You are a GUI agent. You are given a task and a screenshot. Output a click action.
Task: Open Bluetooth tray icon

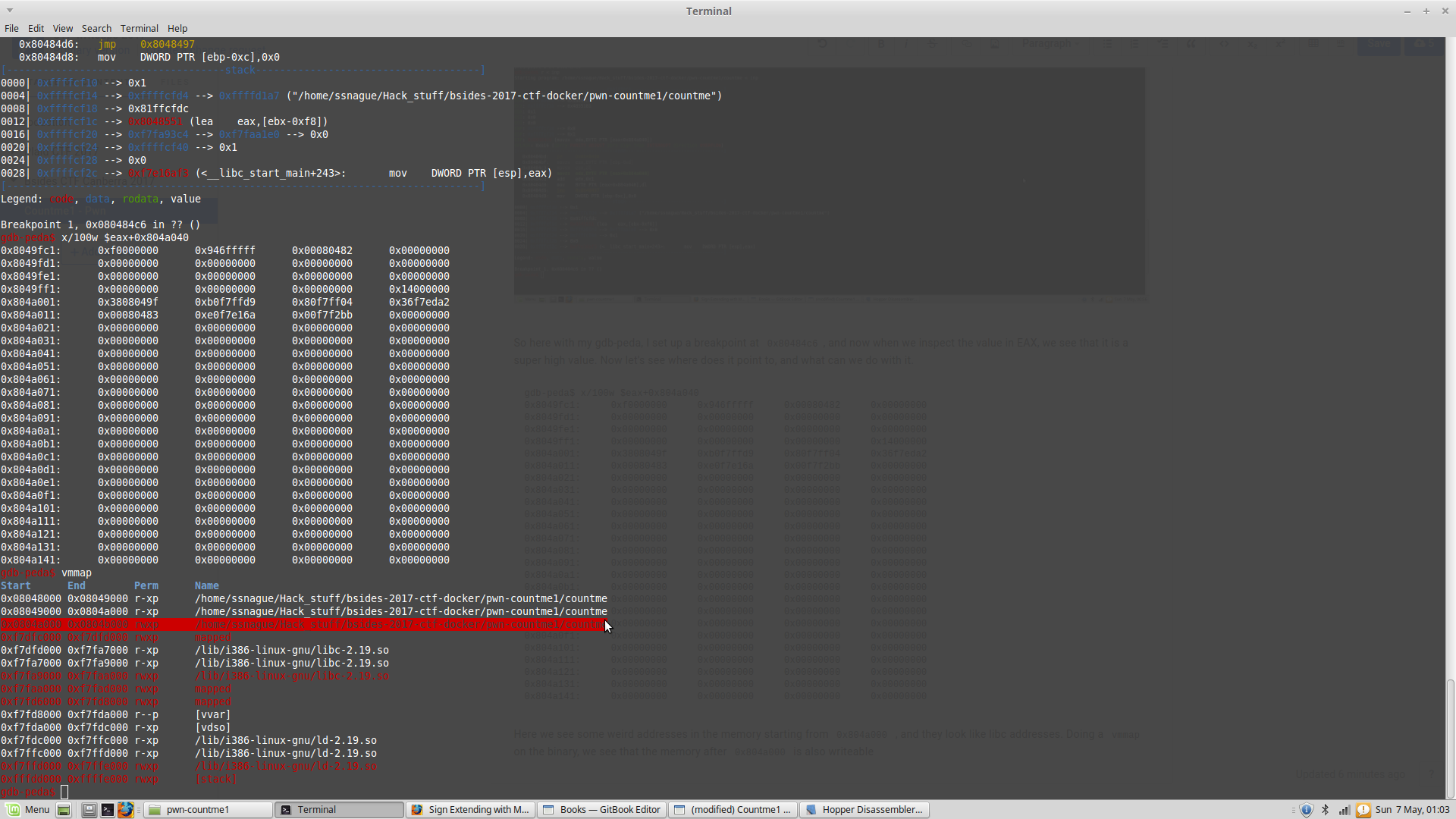1326,810
